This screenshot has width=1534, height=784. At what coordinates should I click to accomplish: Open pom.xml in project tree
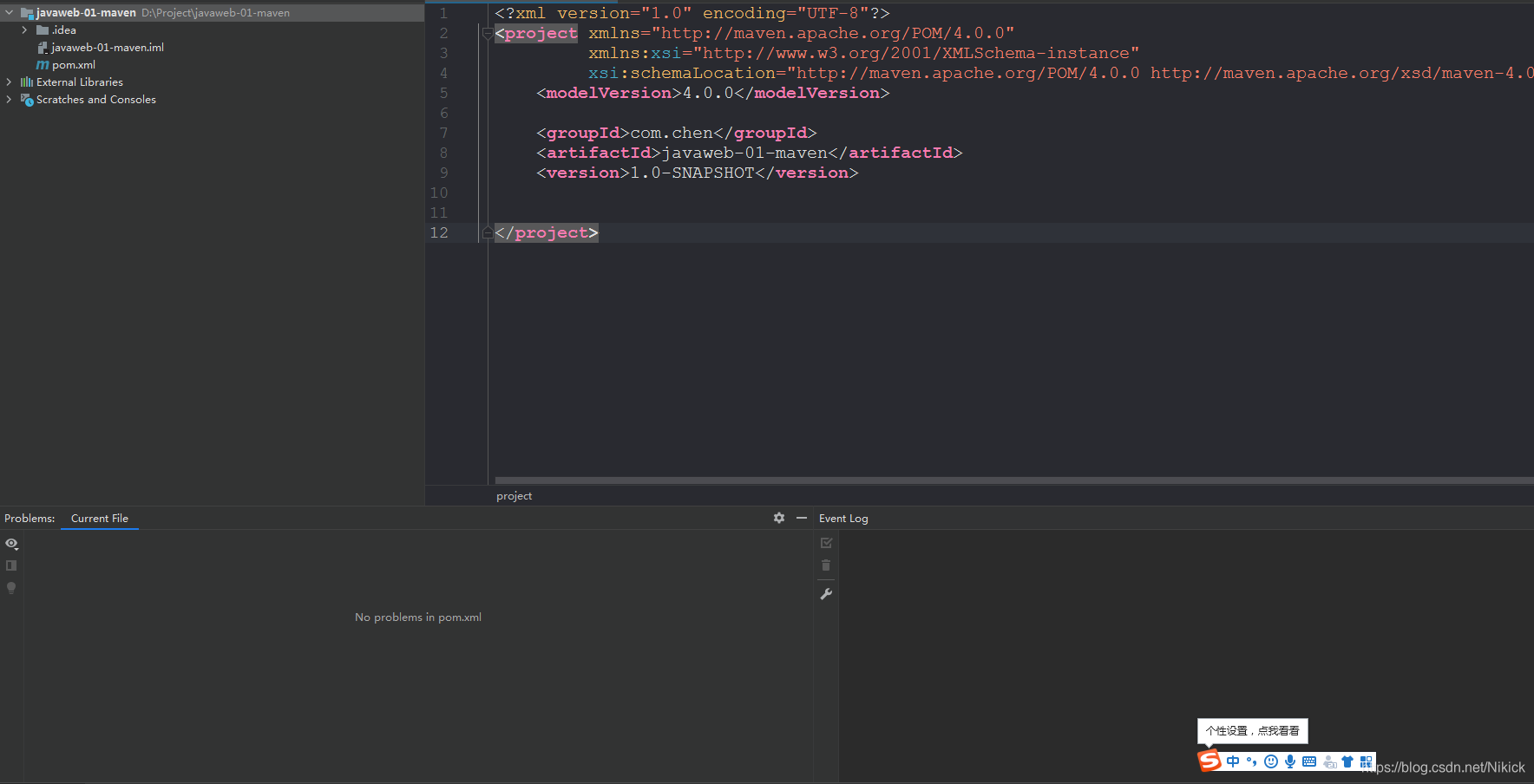(73, 65)
